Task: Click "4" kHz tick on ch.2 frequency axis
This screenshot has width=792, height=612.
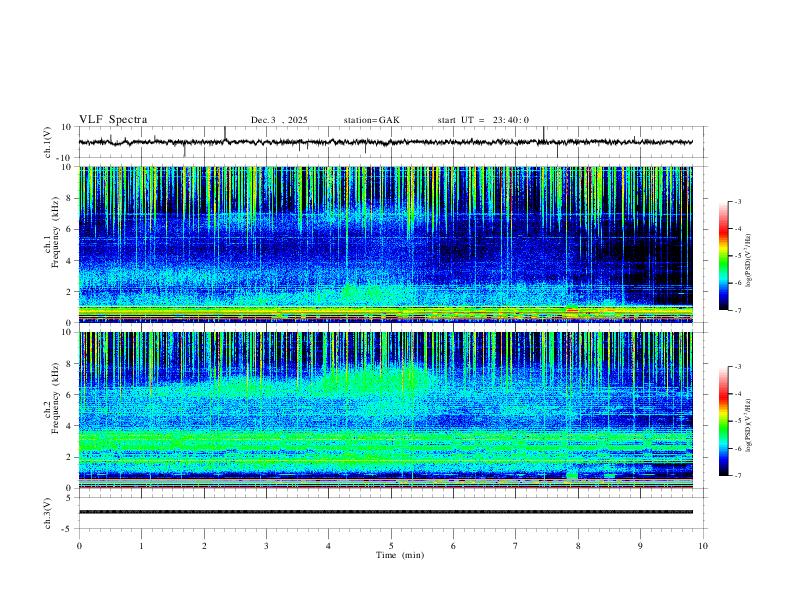Action: point(70,426)
